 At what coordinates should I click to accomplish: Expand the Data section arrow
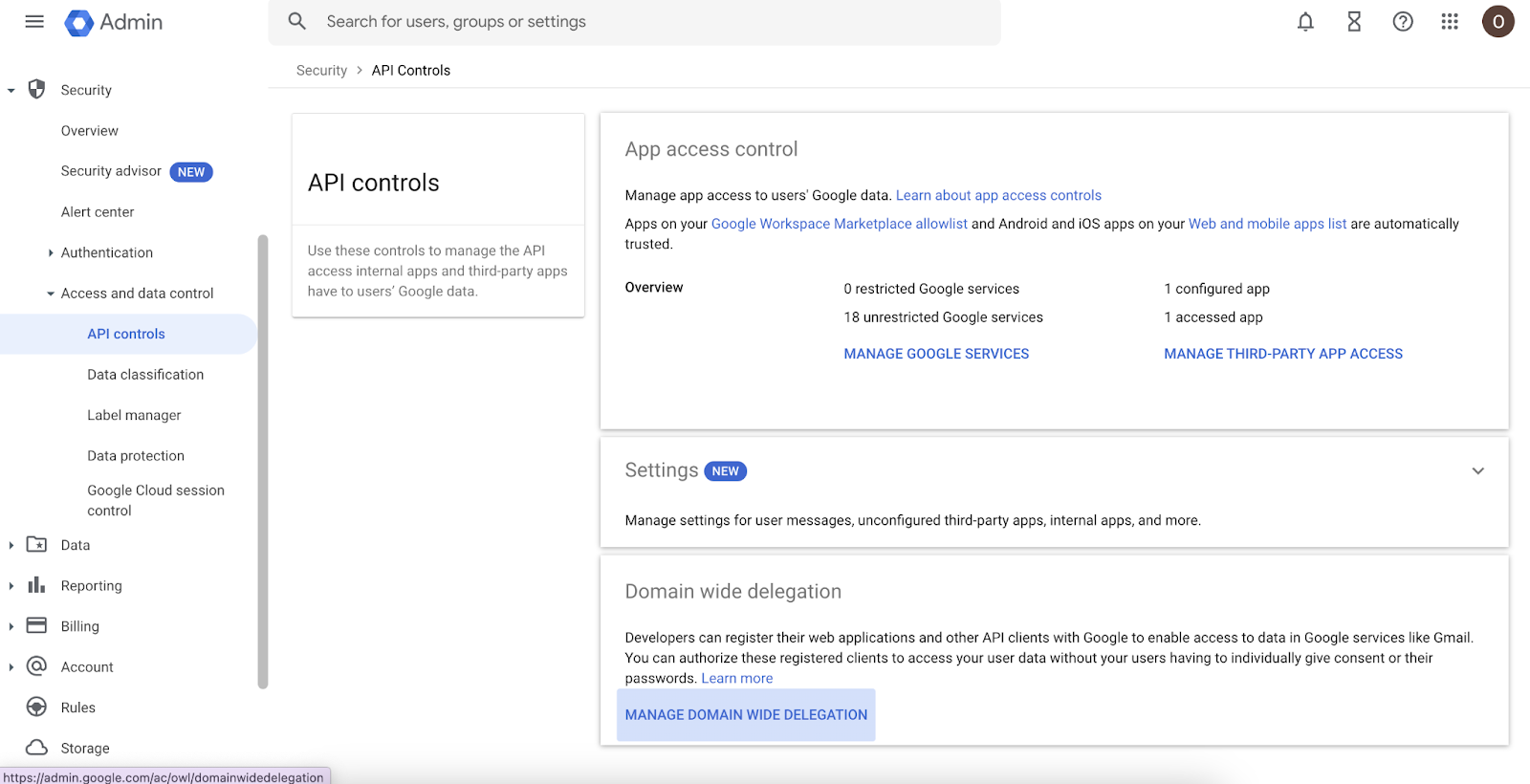(11, 545)
